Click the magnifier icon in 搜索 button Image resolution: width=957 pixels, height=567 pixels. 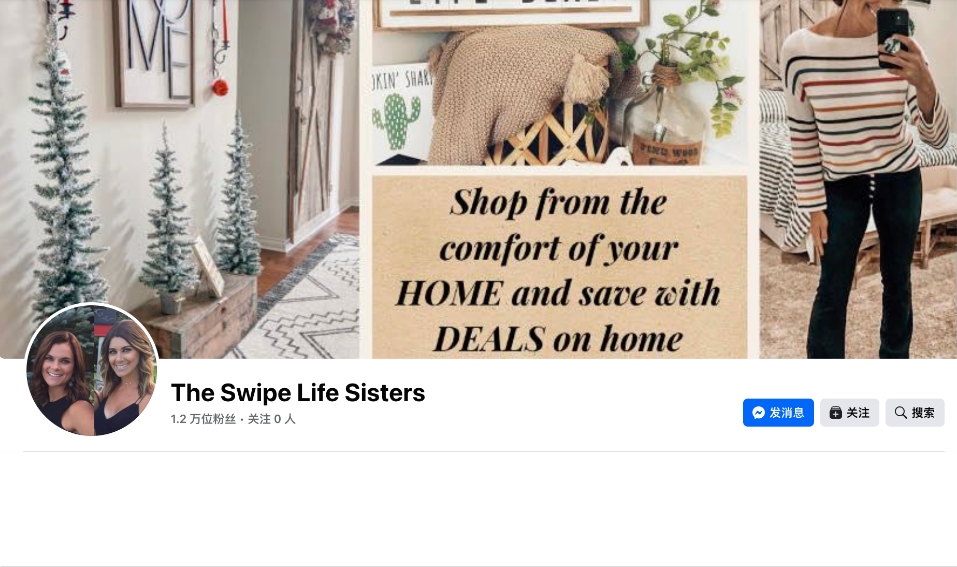pos(900,413)
